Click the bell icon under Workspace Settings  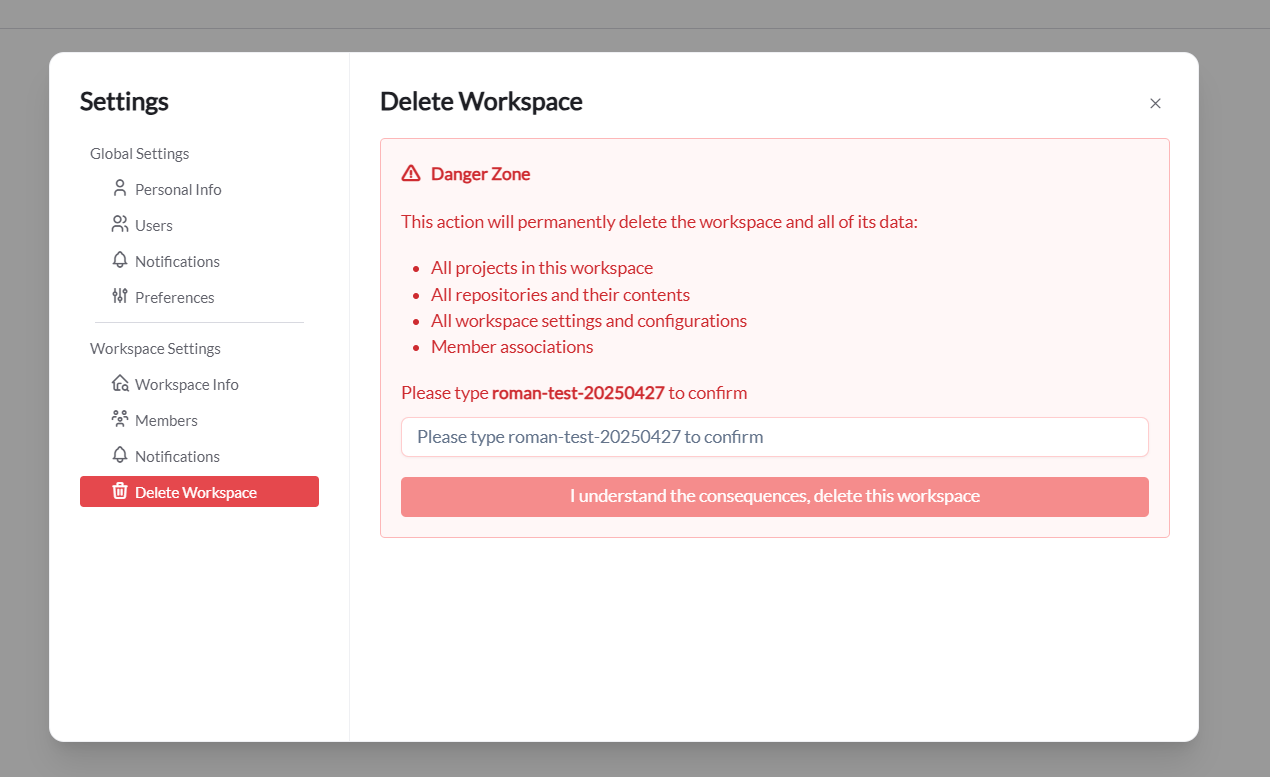pos(119,455)
